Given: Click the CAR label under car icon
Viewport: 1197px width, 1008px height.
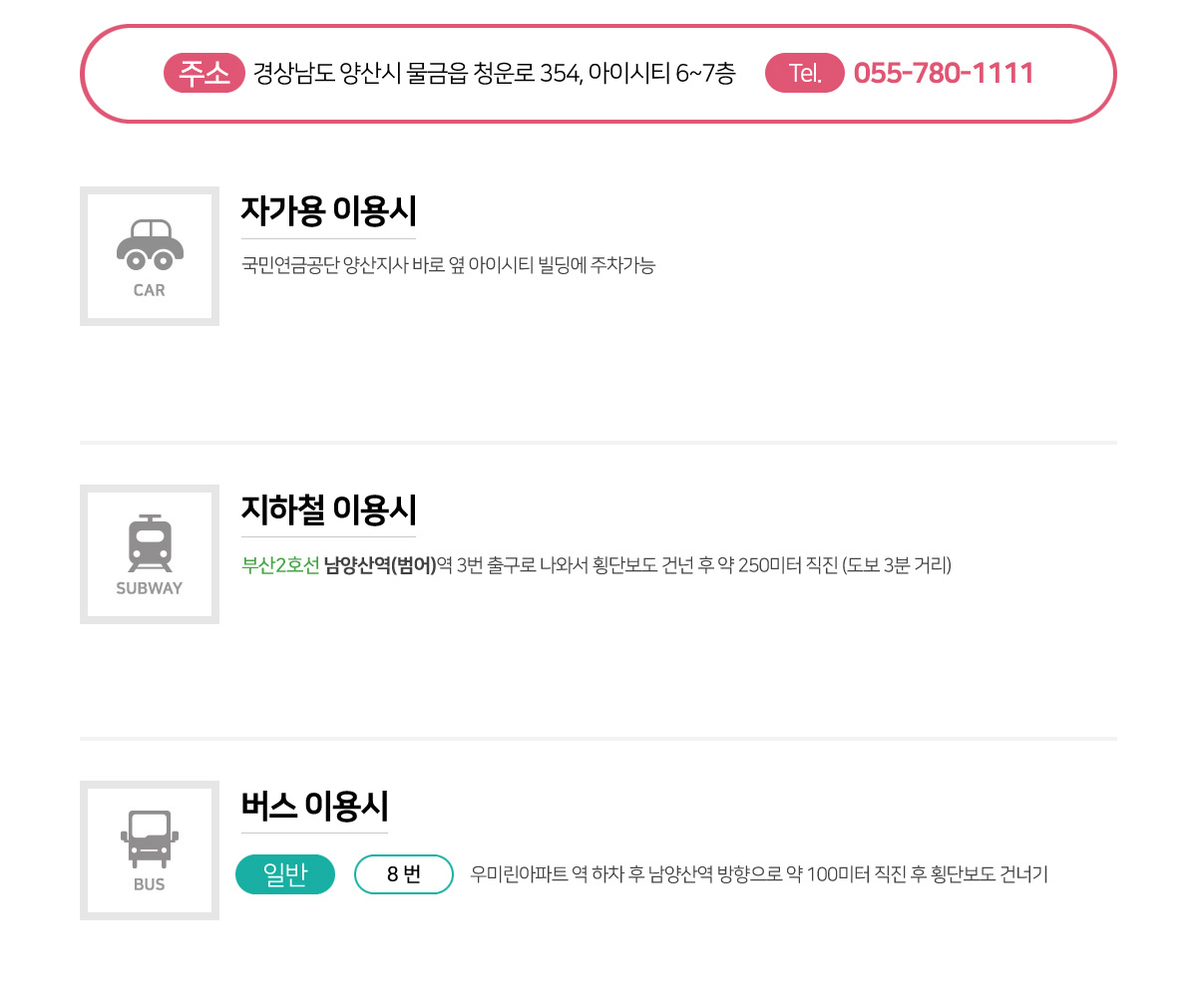Looking at the screenshot, I should tap(150, 290).
